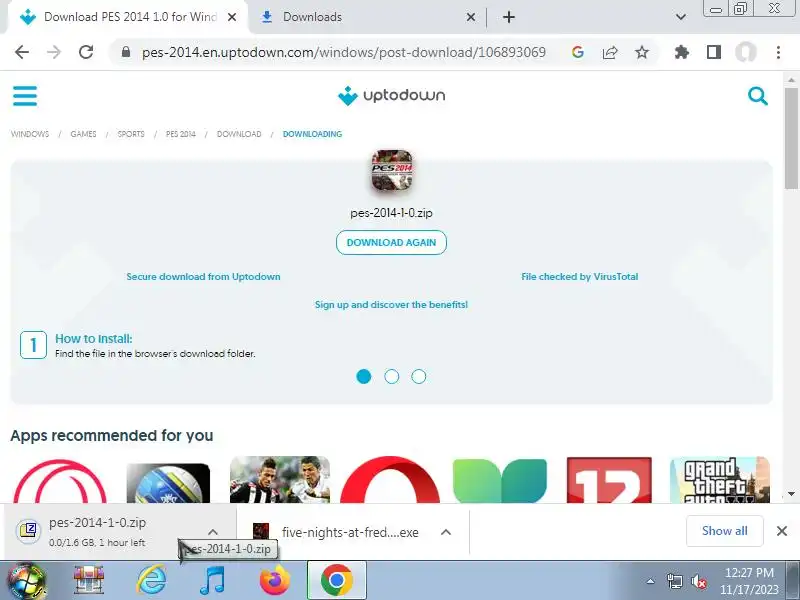The height and width of the screenshot is (600, 800).
Task: Go to WINDOWS breadcrumb
Action: (x=30, y=134)
